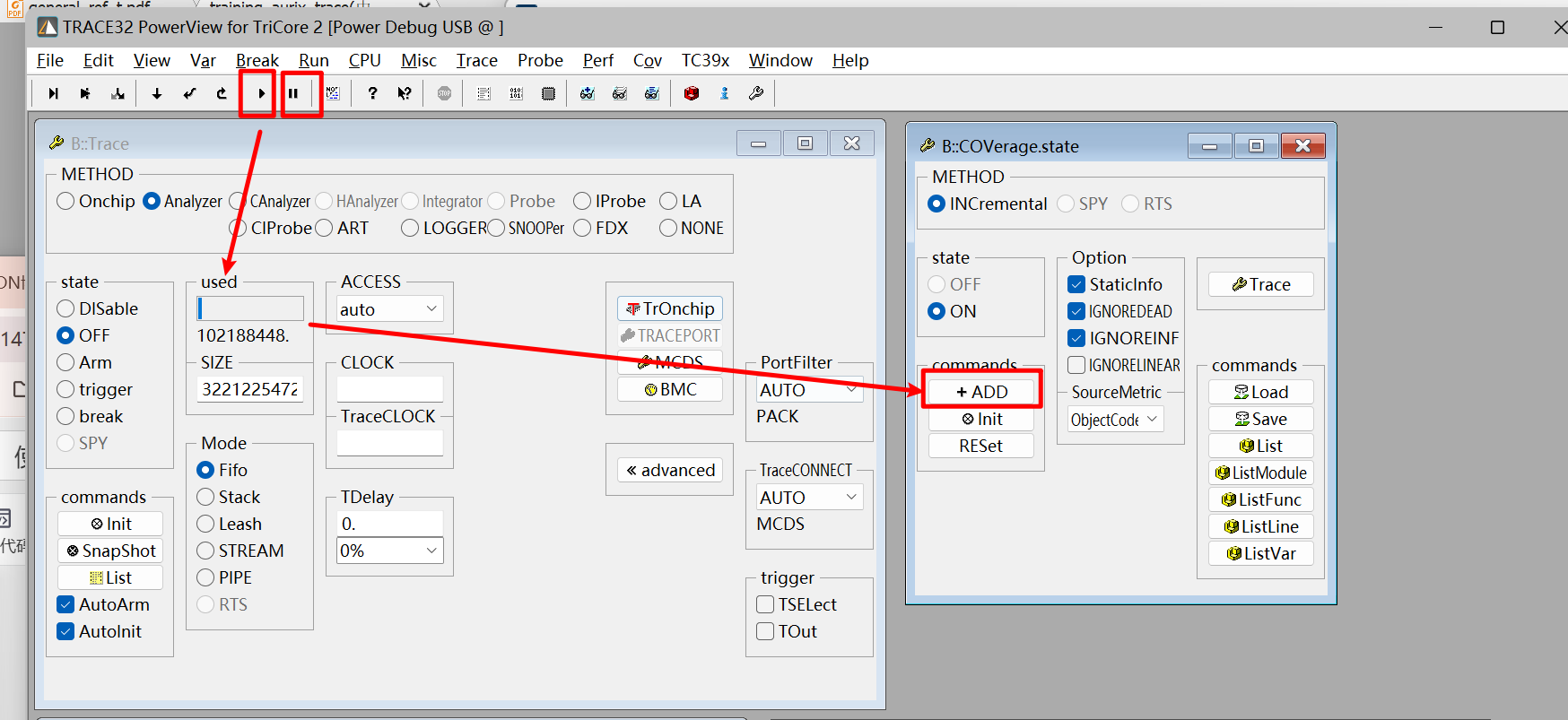Viewport: 1568px width, 720px height.
Task: Set Trace state to Arm
Action: pos(65,362)
